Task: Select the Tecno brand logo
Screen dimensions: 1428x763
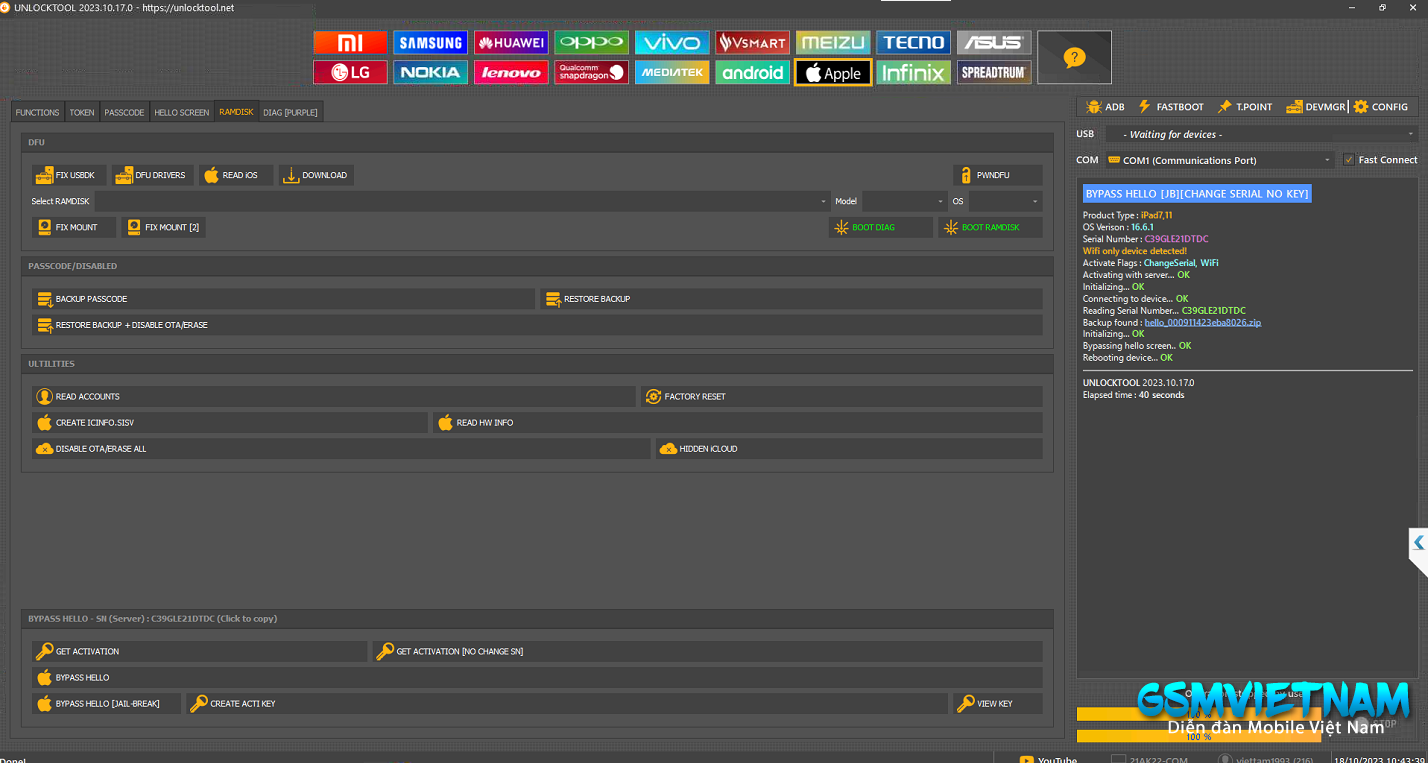Action: click(914, 42)
